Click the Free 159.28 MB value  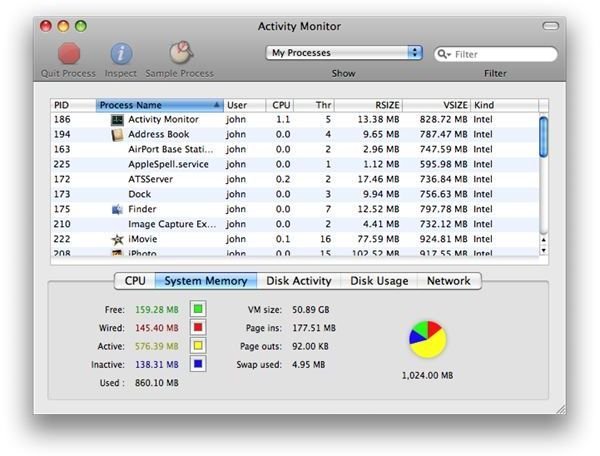coord(157,309)
